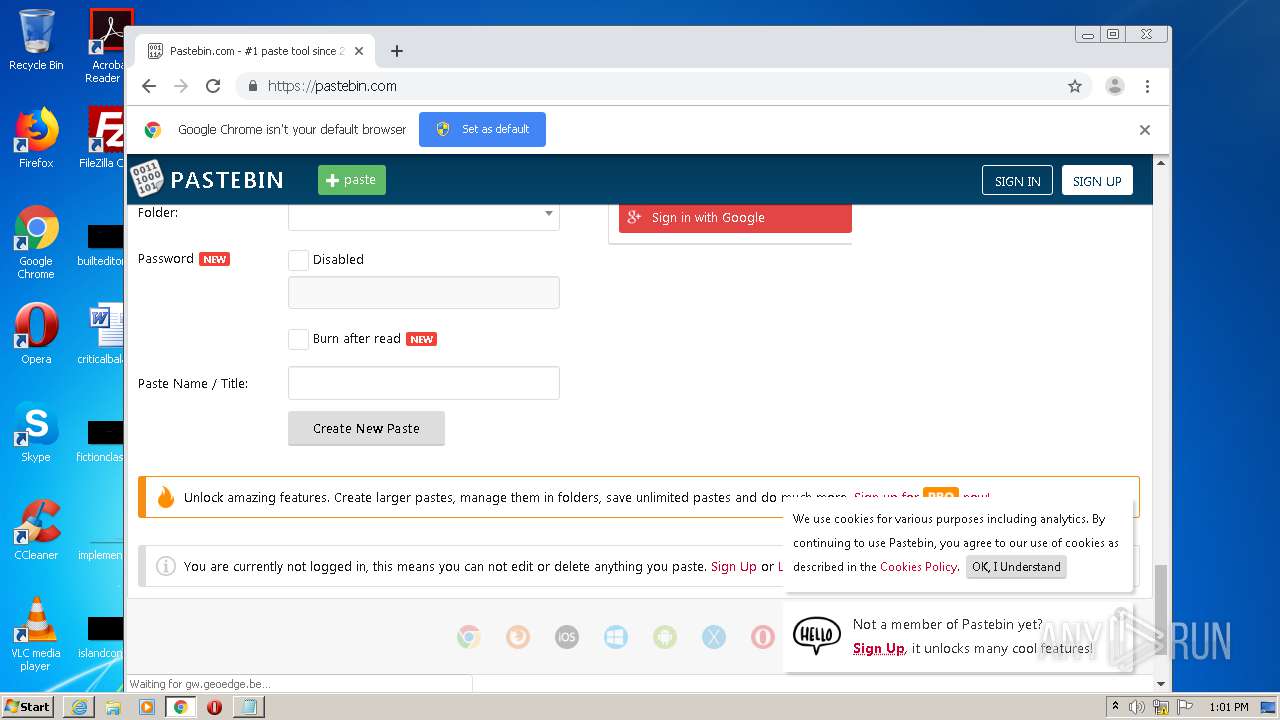This screenshot has height=720, width=1280.
Task: Enable Burn after read checkbox
Action: [x=298, y=339]
